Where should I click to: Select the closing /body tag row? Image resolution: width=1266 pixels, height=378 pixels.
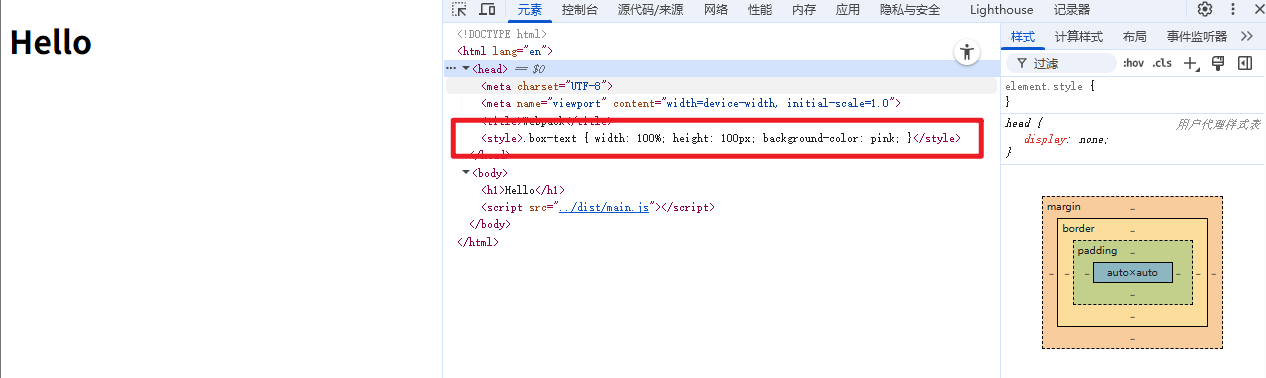[x=490, y=225]
